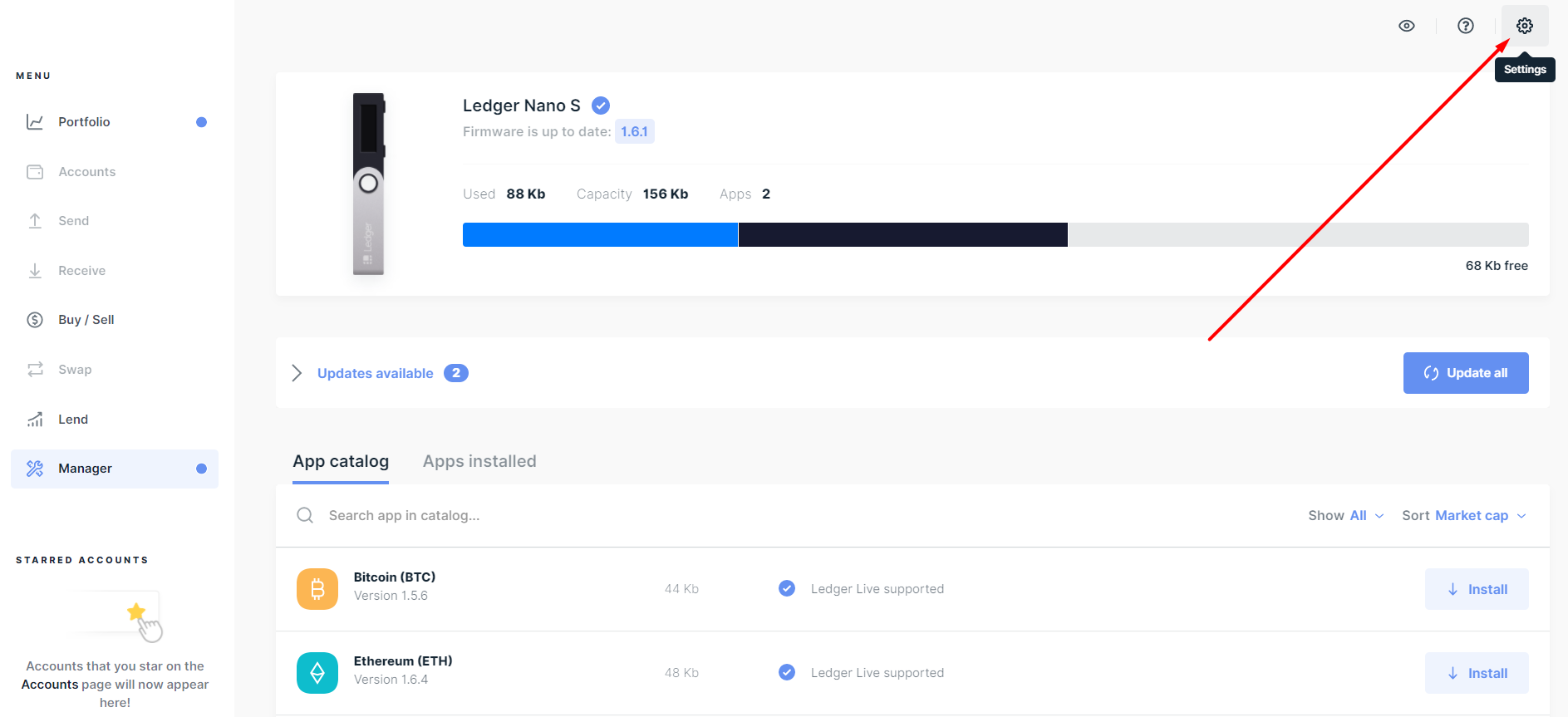Click the Update all button

tap(1466, 373)
